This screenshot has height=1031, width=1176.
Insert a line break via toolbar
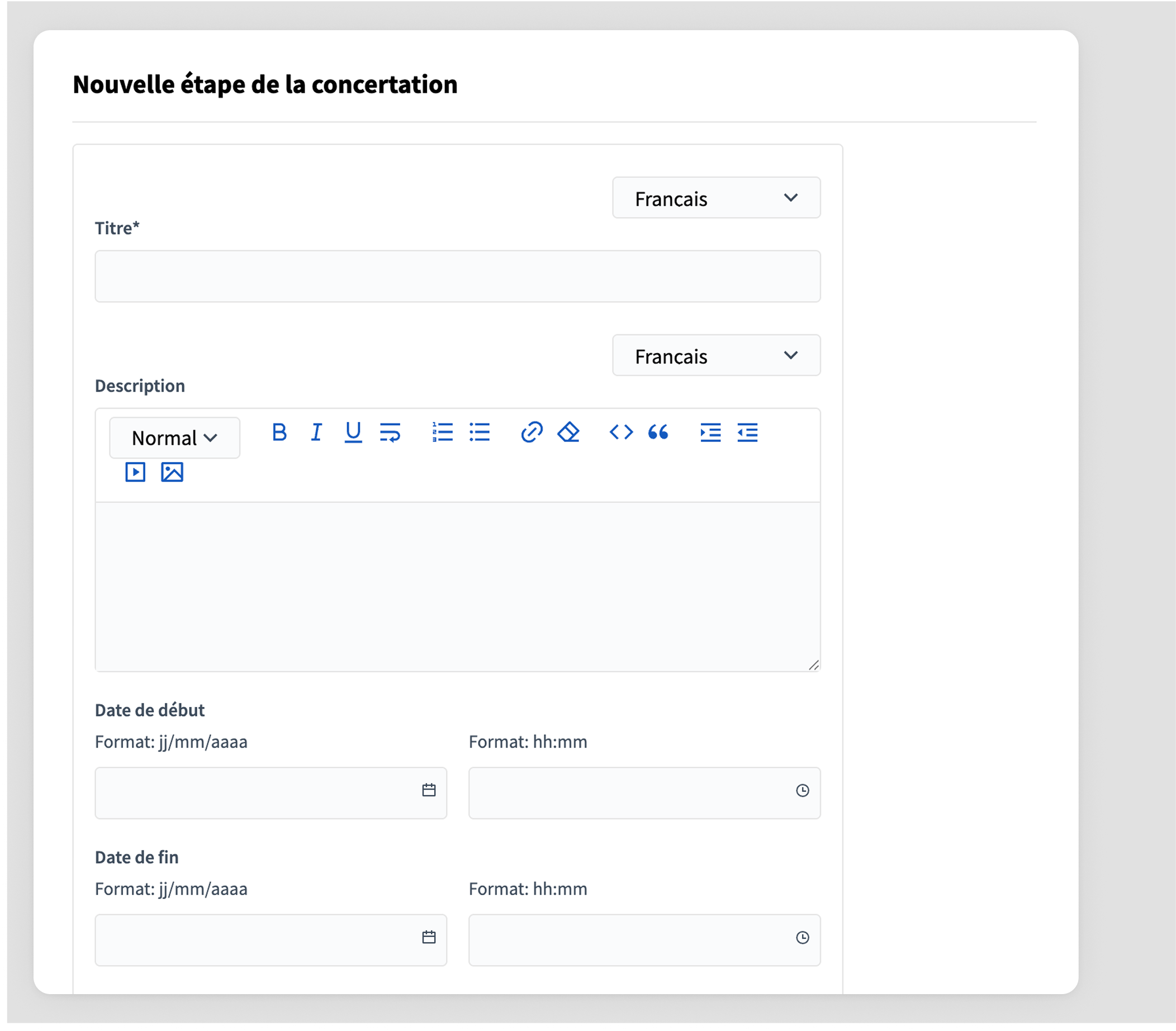pyautogui.click(x=390, y=432)
